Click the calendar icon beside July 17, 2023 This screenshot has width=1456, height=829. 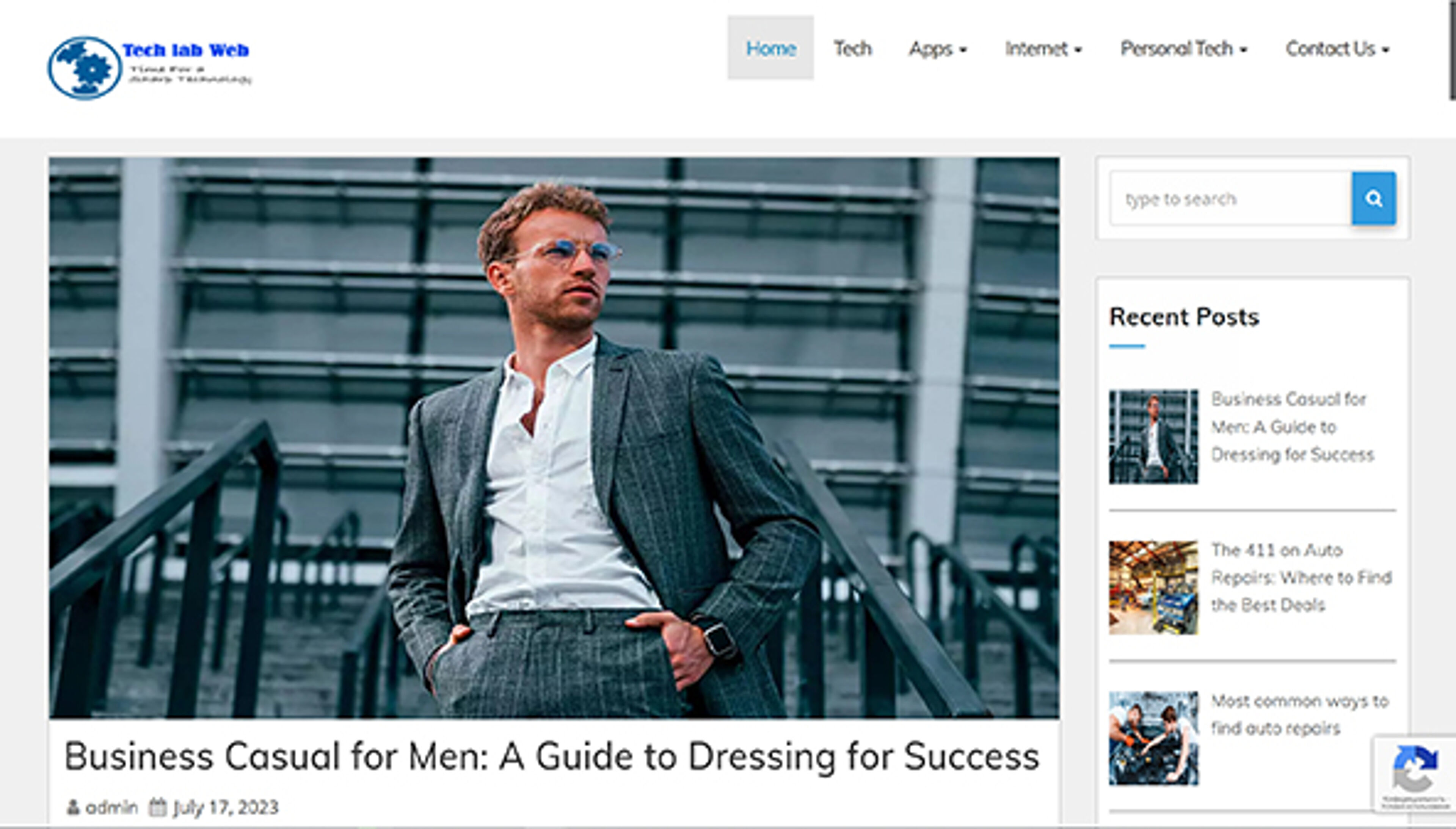(157, 807)
